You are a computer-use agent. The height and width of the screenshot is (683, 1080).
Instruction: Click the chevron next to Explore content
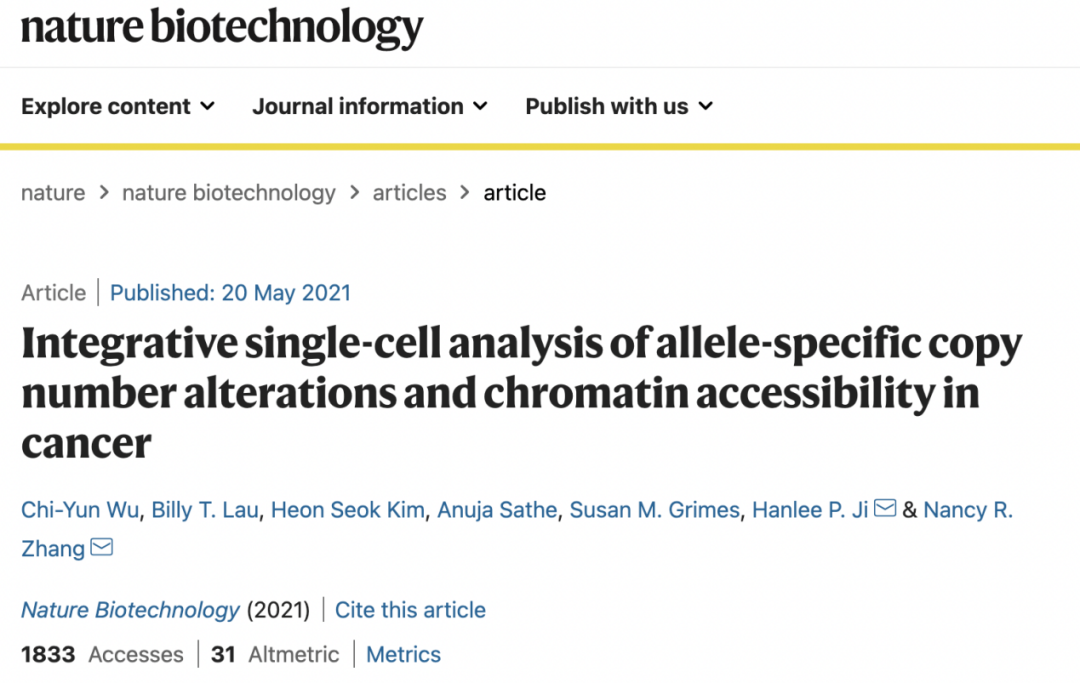coord(207,106)
